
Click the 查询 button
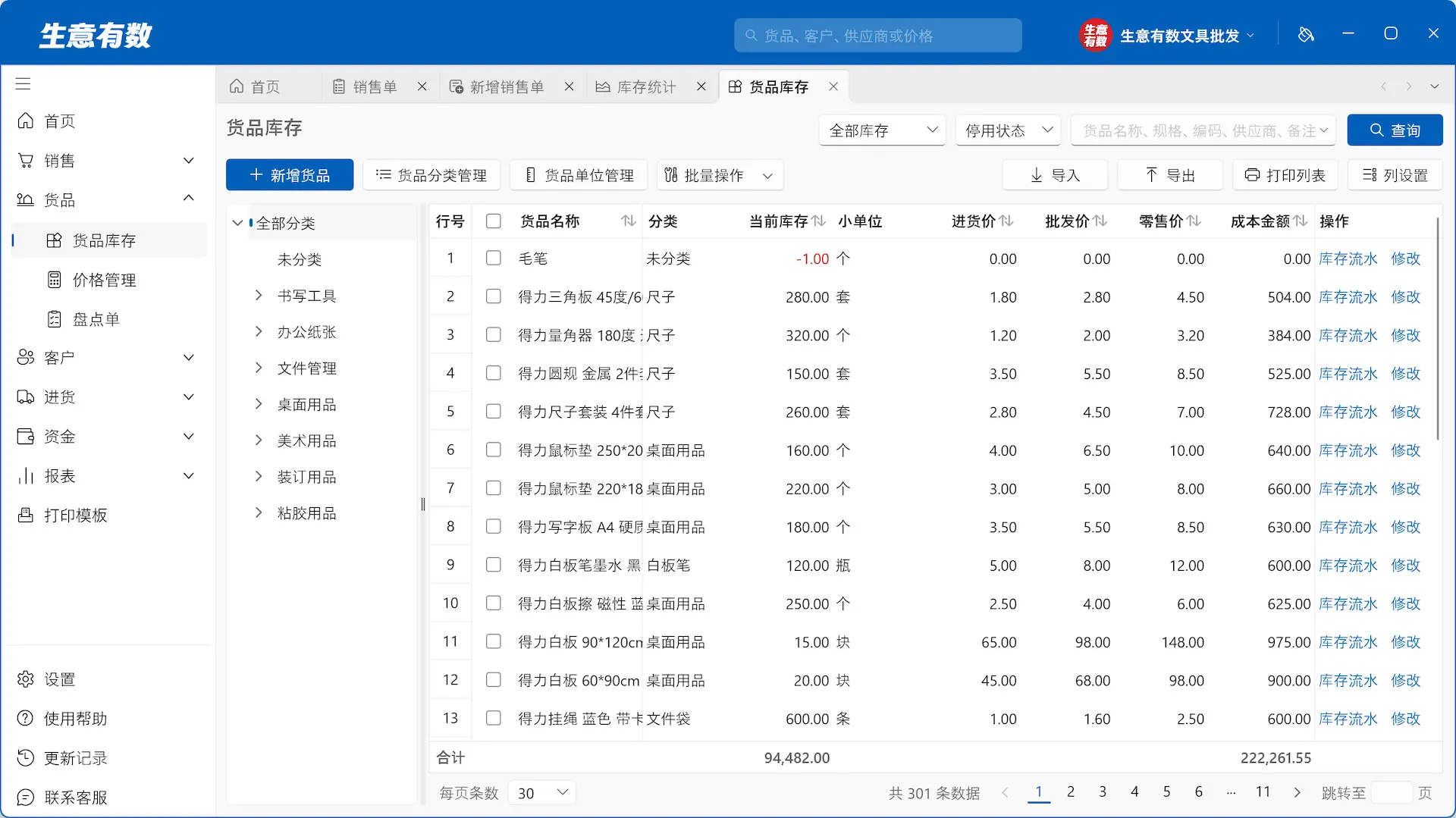(1395, 130)
